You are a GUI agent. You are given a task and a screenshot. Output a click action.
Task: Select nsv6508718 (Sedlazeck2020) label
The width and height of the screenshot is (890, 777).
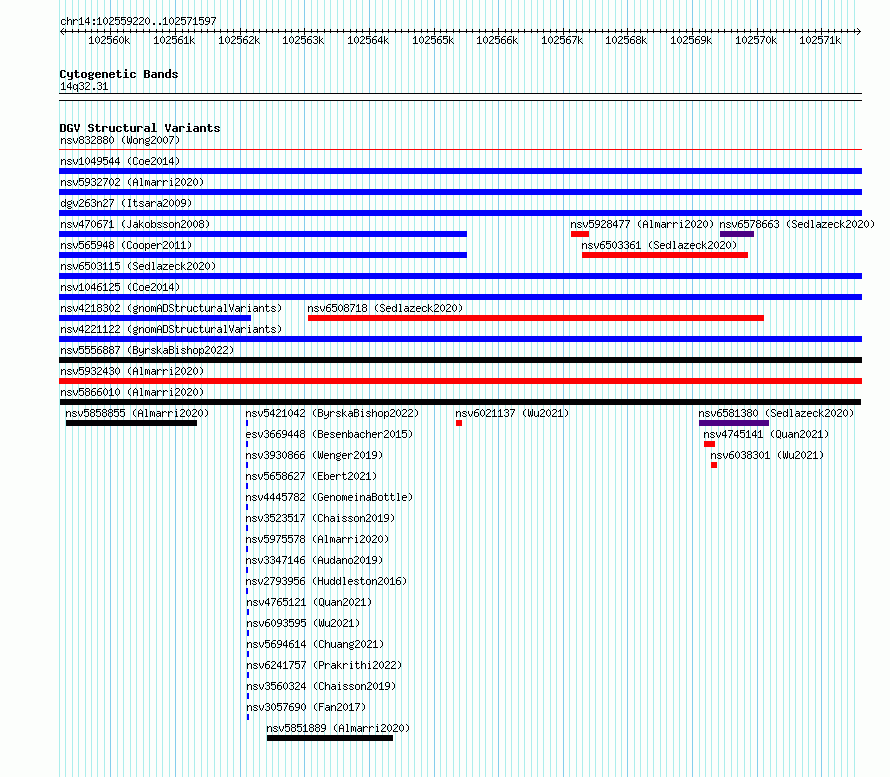pos(385,308)
